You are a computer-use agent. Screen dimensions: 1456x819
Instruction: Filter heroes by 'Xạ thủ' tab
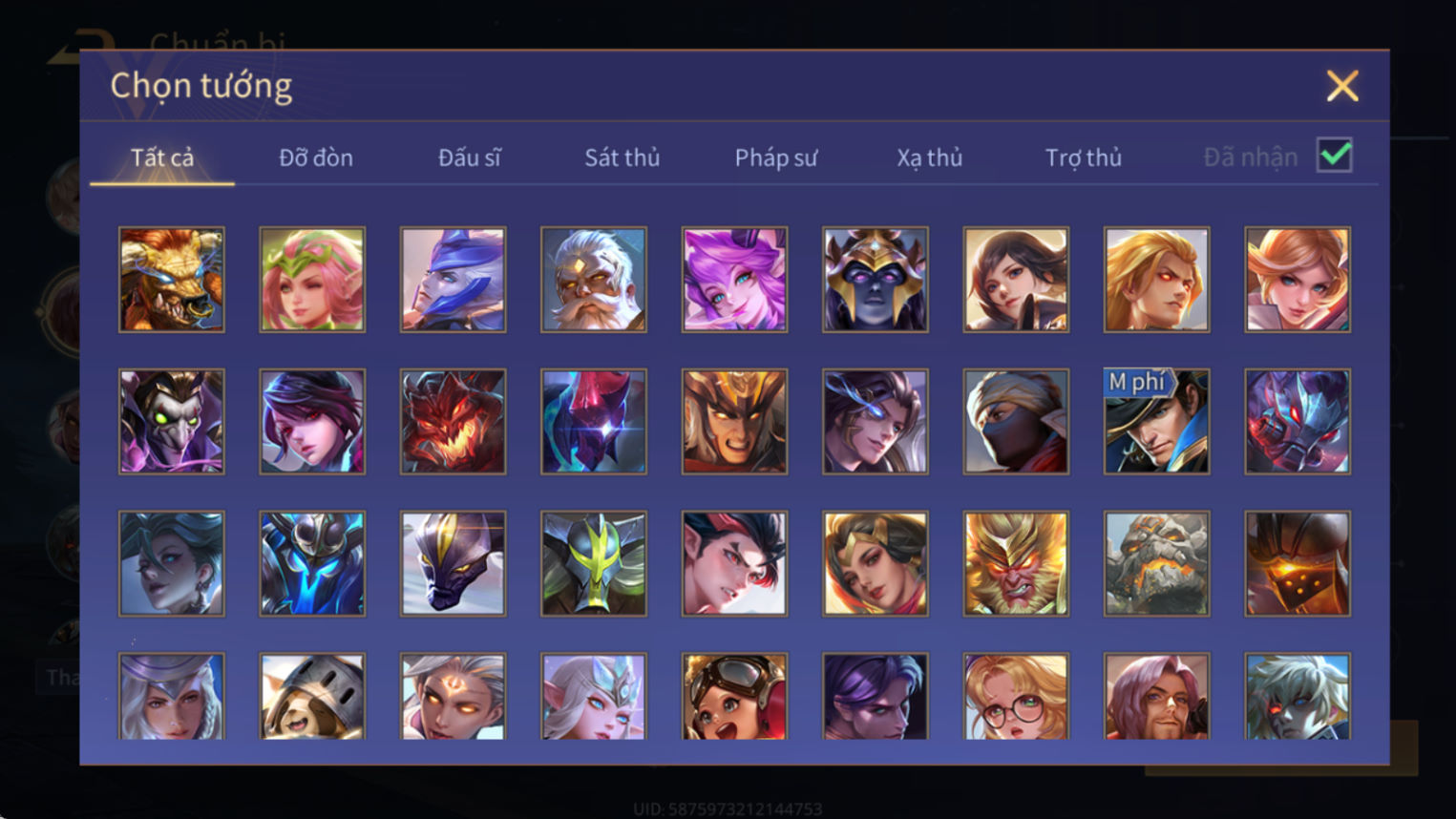pos(930,157)
